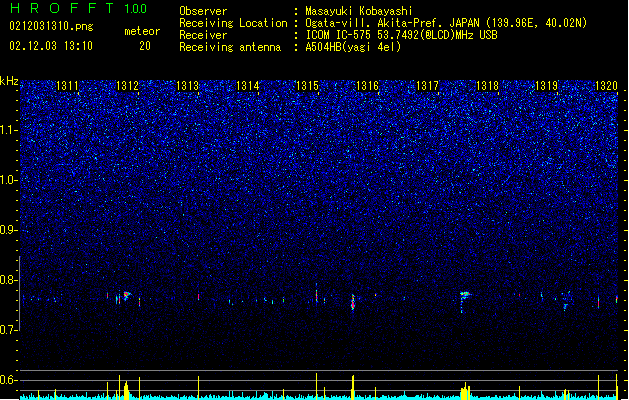Click the 1320 time marker
The height and width of the screenshot is (400, 629).
tap(607, 86)
